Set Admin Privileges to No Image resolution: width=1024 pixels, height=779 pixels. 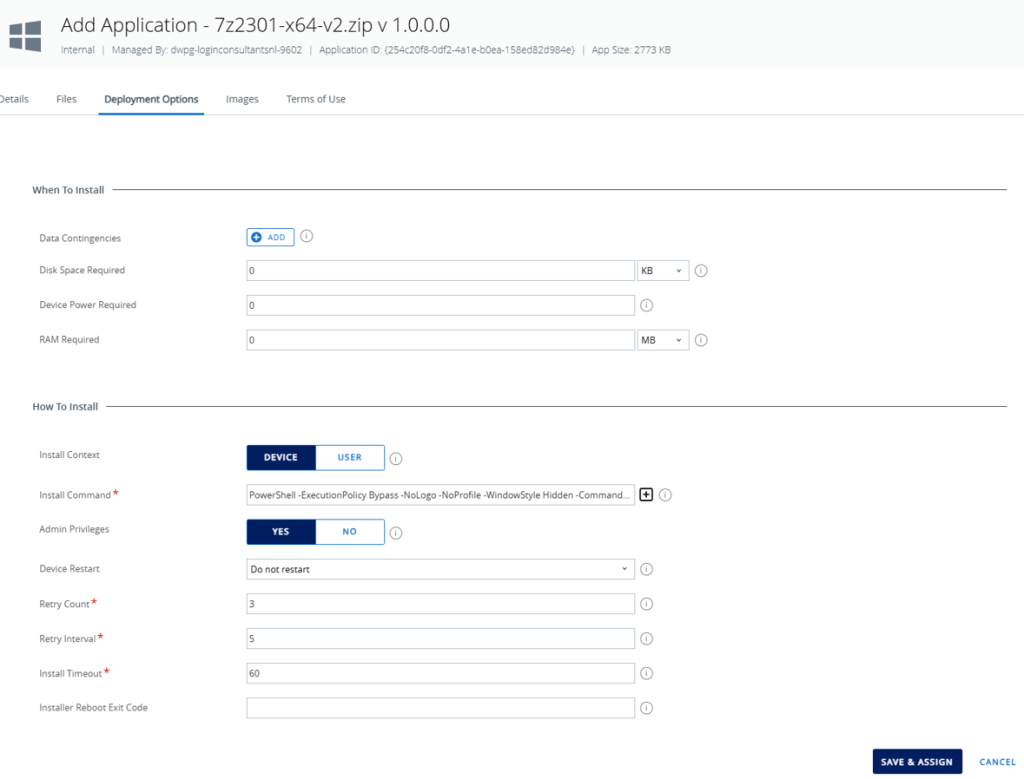click(349, 531)
